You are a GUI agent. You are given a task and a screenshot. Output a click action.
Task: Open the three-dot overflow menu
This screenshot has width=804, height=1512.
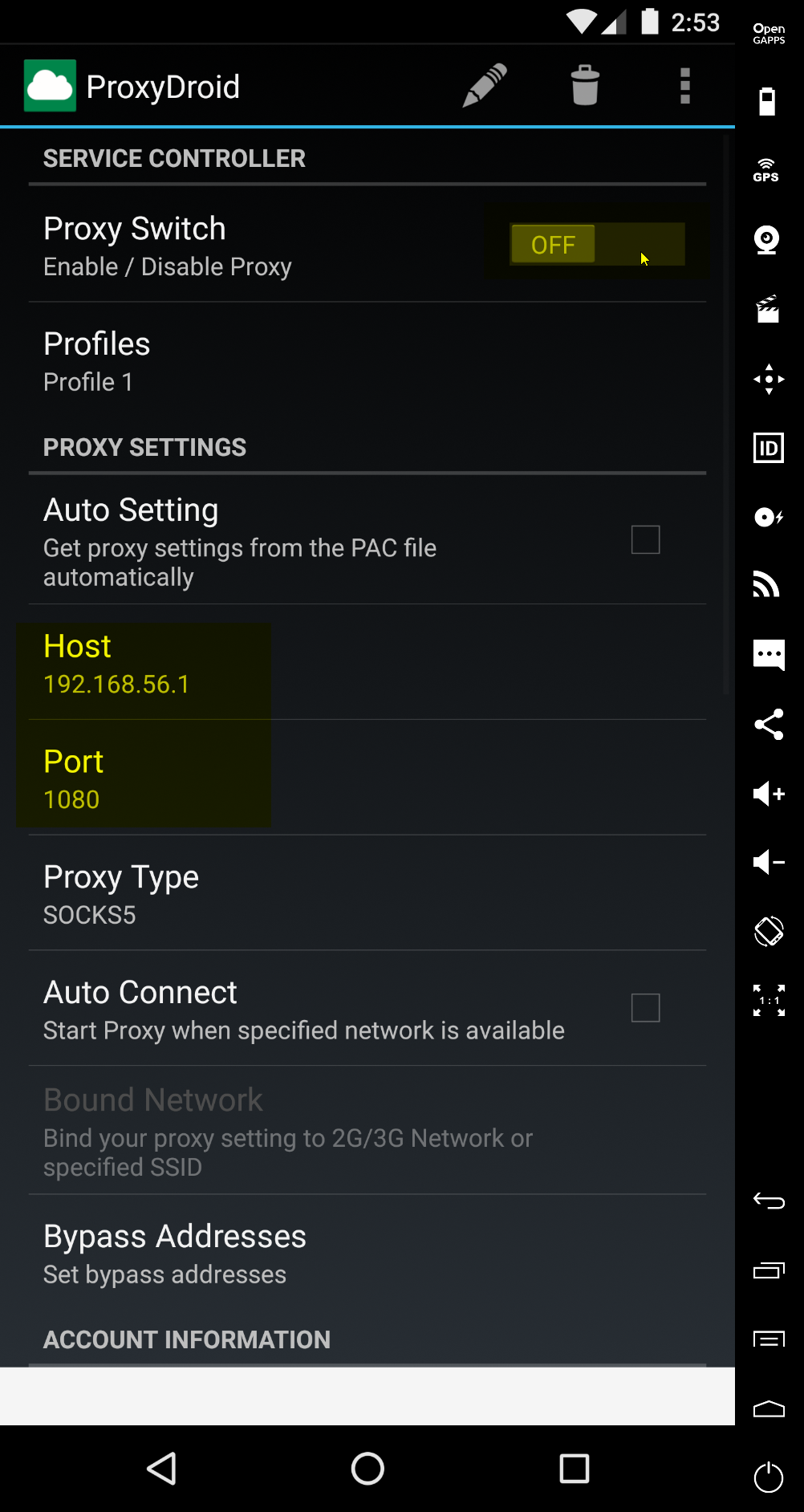pos(684,85)
